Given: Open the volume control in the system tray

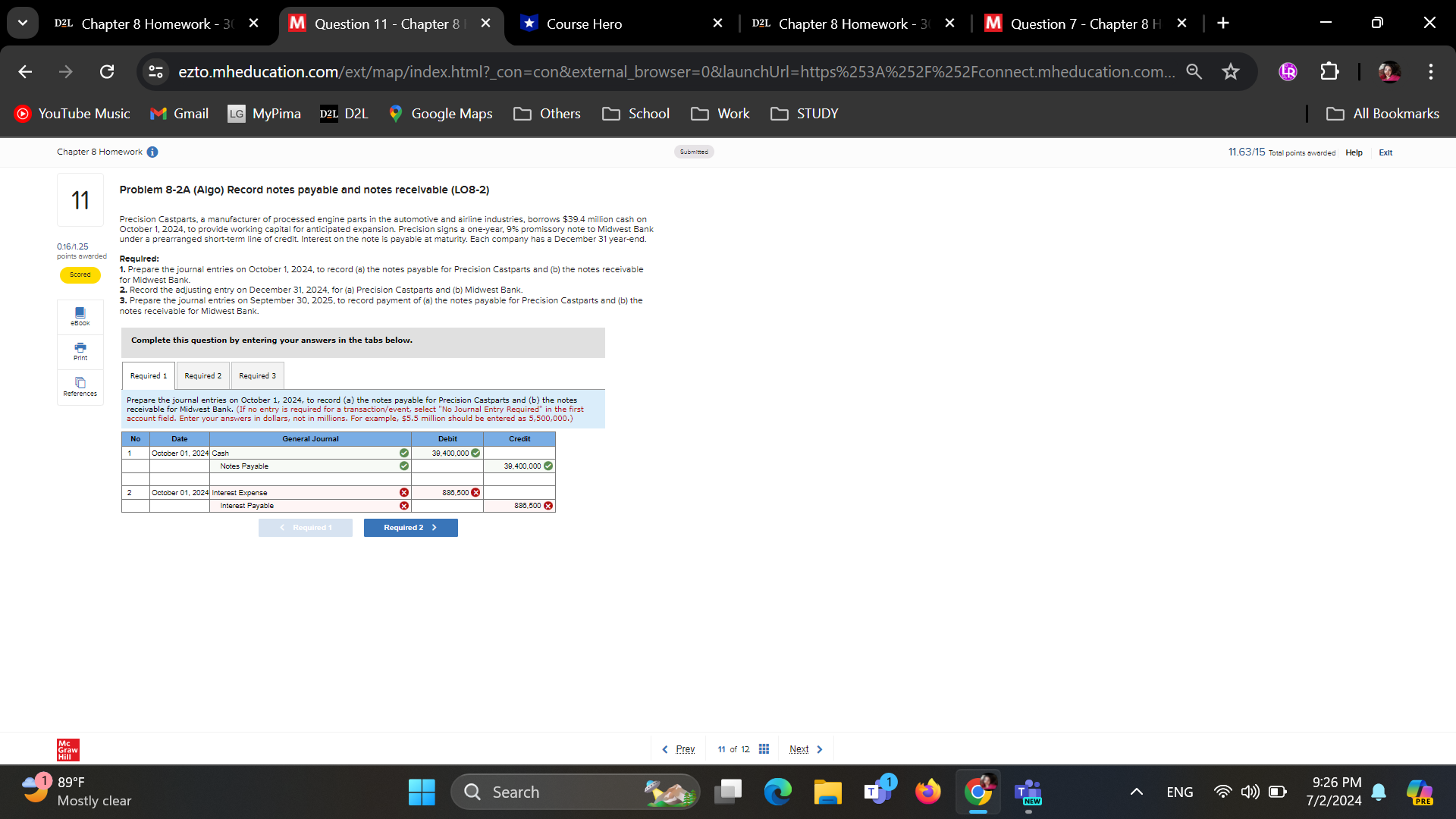Looking at the screenshot, I should click(x=1250, y=791).
